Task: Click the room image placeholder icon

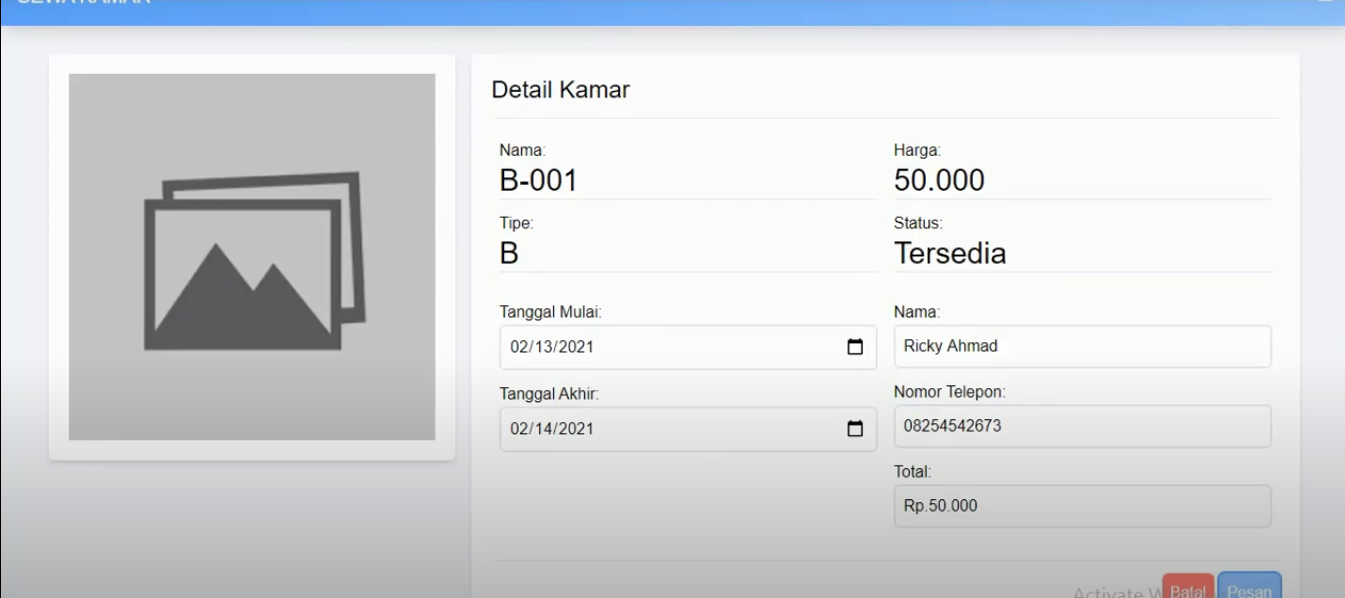Action: tap(254, 262)
